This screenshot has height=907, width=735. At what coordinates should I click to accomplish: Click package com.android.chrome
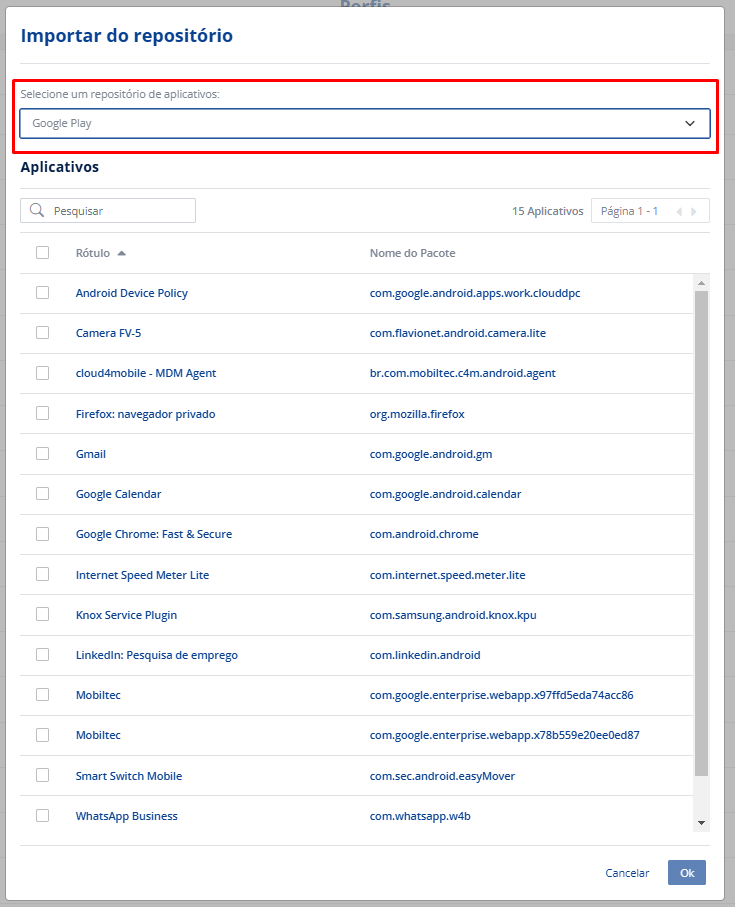[424, 534]
